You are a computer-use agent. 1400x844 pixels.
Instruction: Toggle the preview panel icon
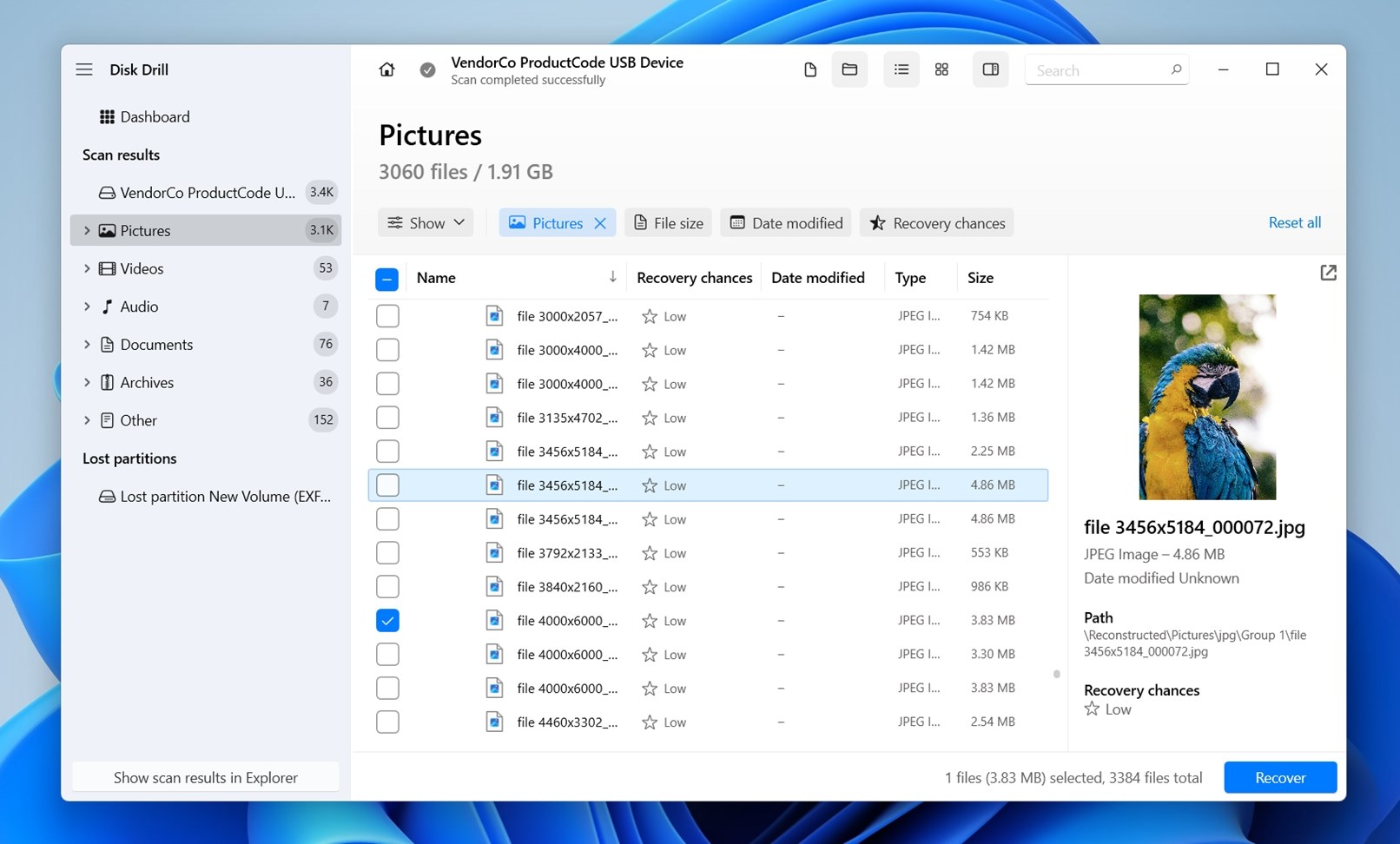[x=990, y=69]
